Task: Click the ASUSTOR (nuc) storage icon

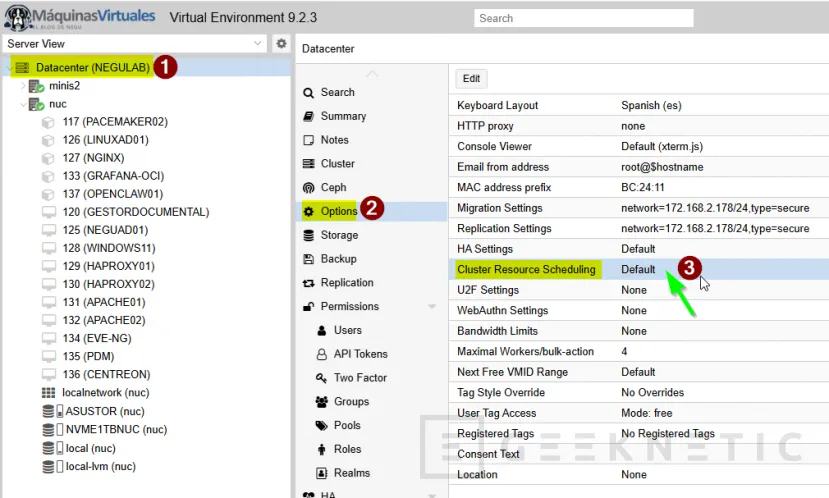Action: point(52,411)
